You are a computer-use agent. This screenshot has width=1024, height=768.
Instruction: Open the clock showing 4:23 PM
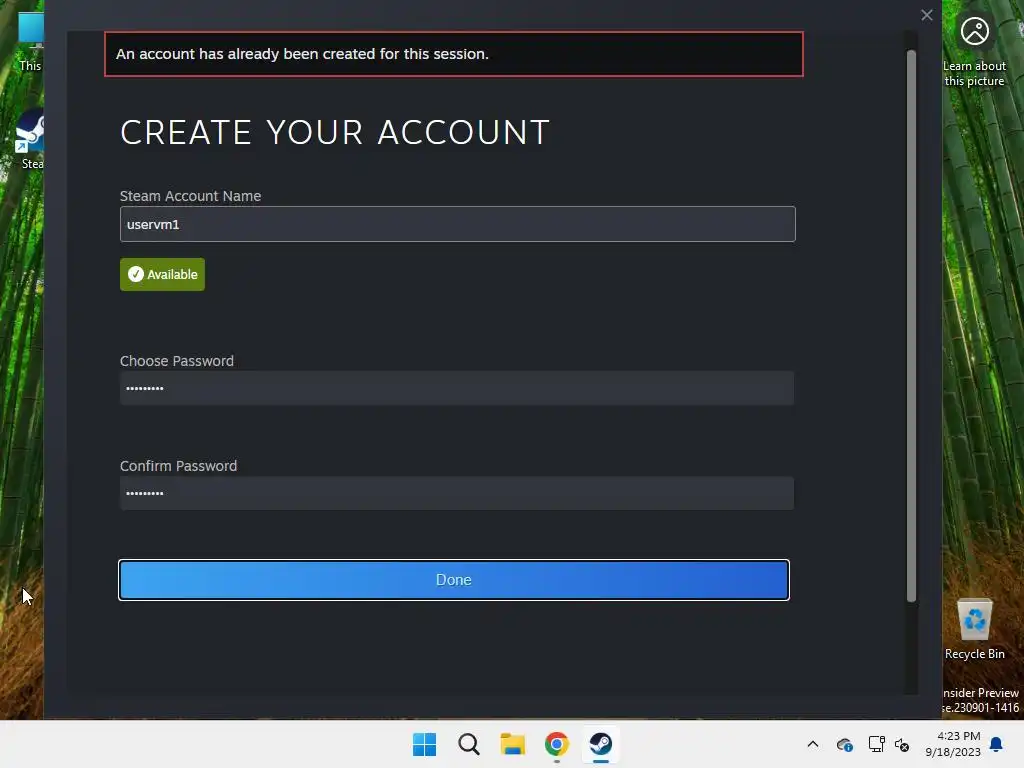click(953, 744)
